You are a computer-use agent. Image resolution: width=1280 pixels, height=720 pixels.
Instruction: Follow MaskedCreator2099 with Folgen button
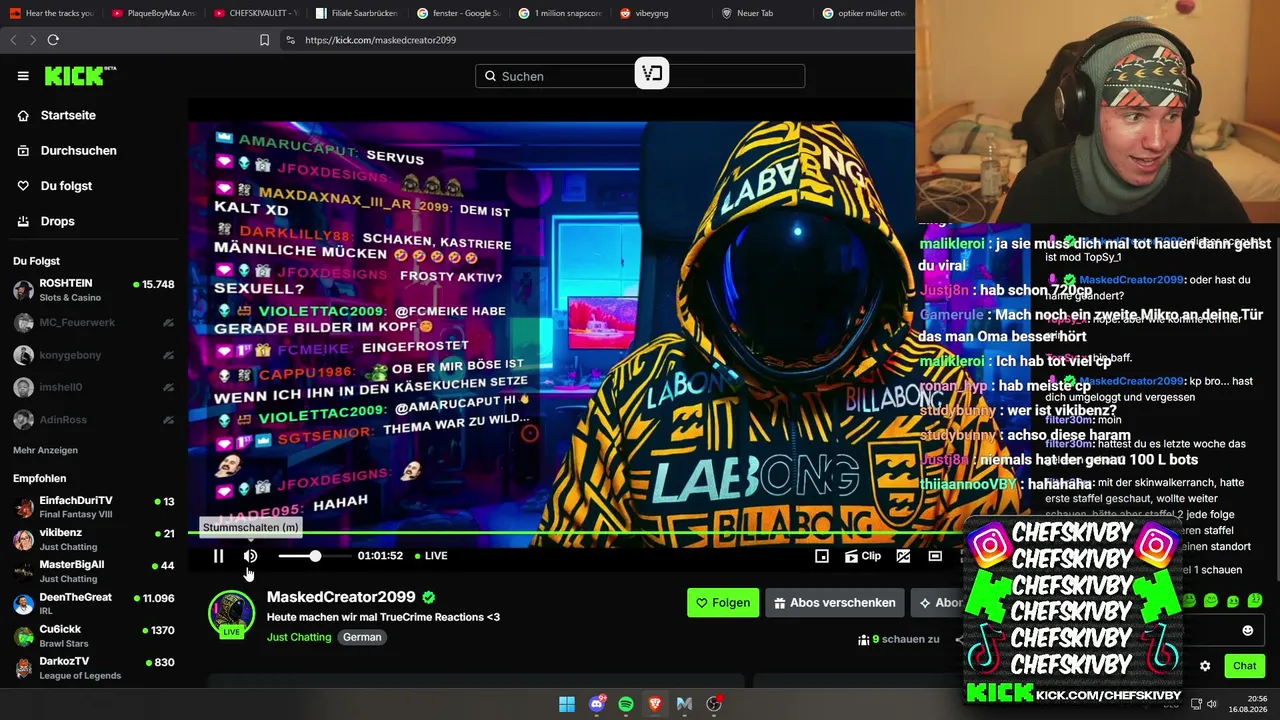click(x=723, y=603)
